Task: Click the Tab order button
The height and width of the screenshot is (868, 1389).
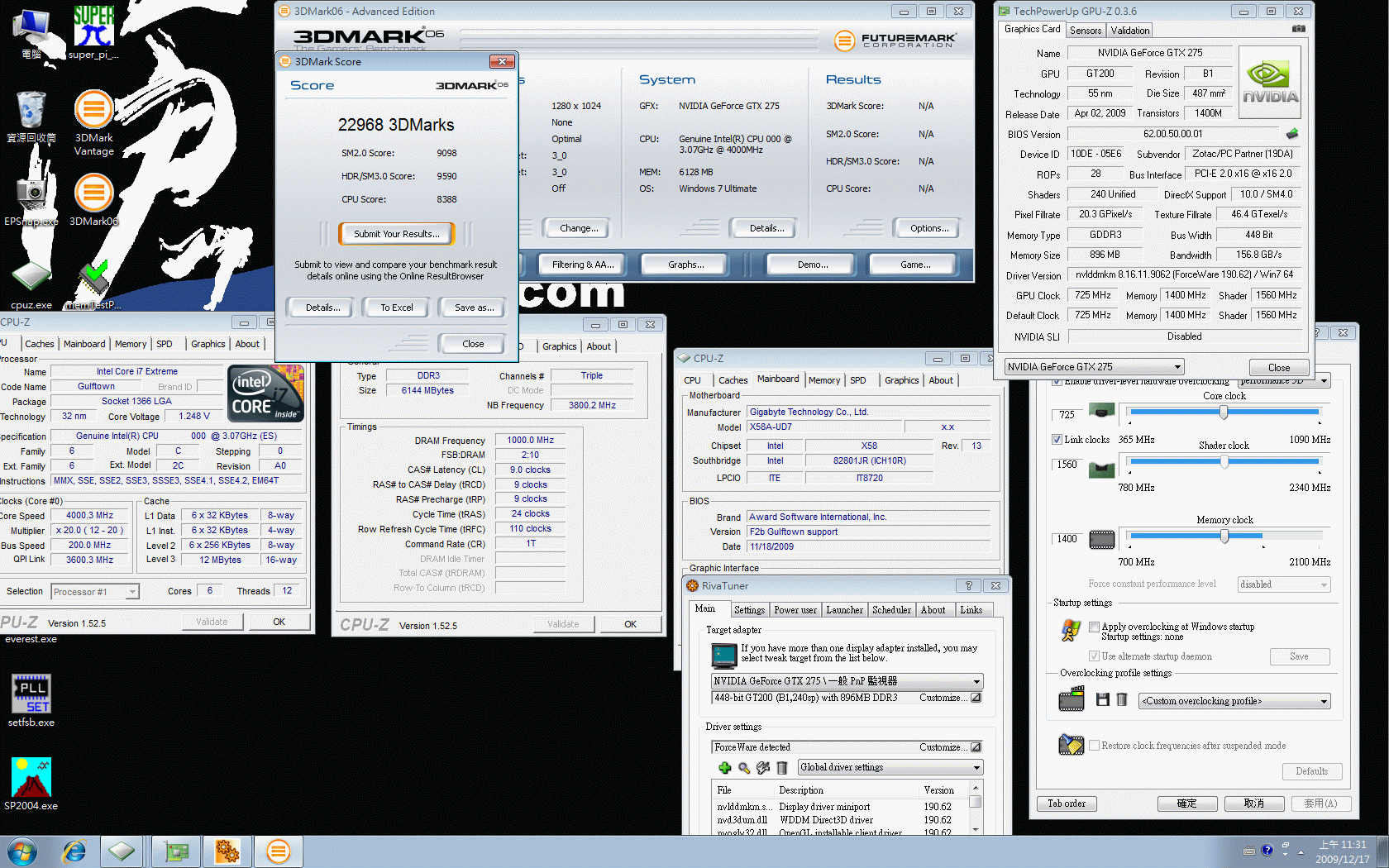Action: click(x=1067, y=804)
